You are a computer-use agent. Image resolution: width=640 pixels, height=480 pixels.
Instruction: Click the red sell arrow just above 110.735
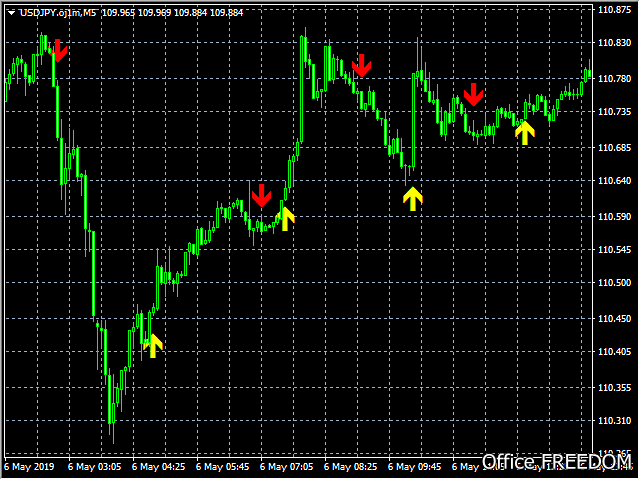tap(473, 95)
